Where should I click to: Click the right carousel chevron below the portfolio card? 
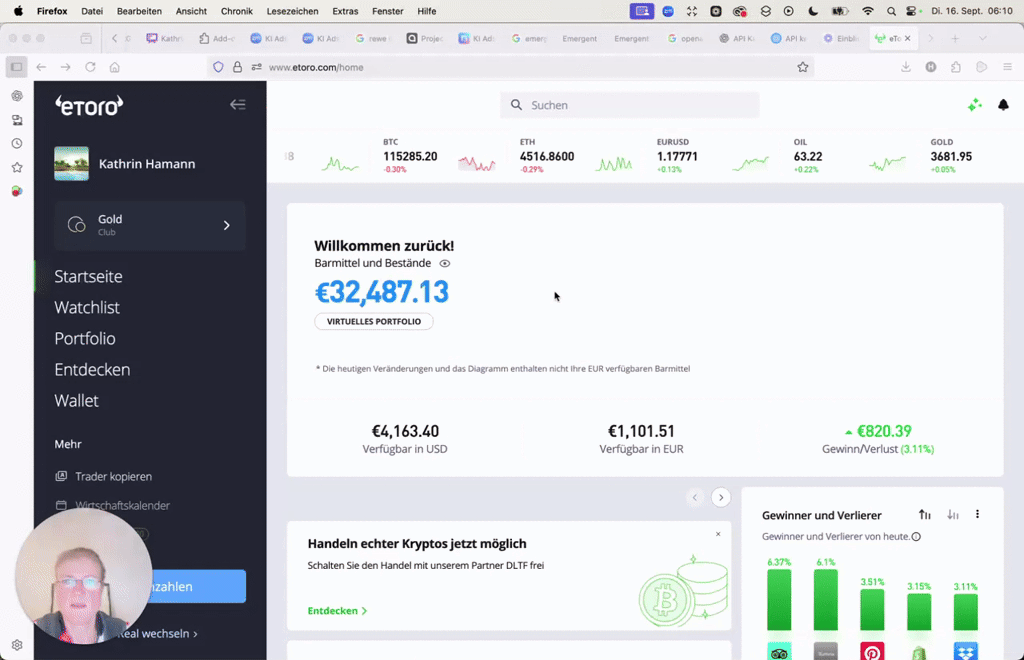(720, 497)
